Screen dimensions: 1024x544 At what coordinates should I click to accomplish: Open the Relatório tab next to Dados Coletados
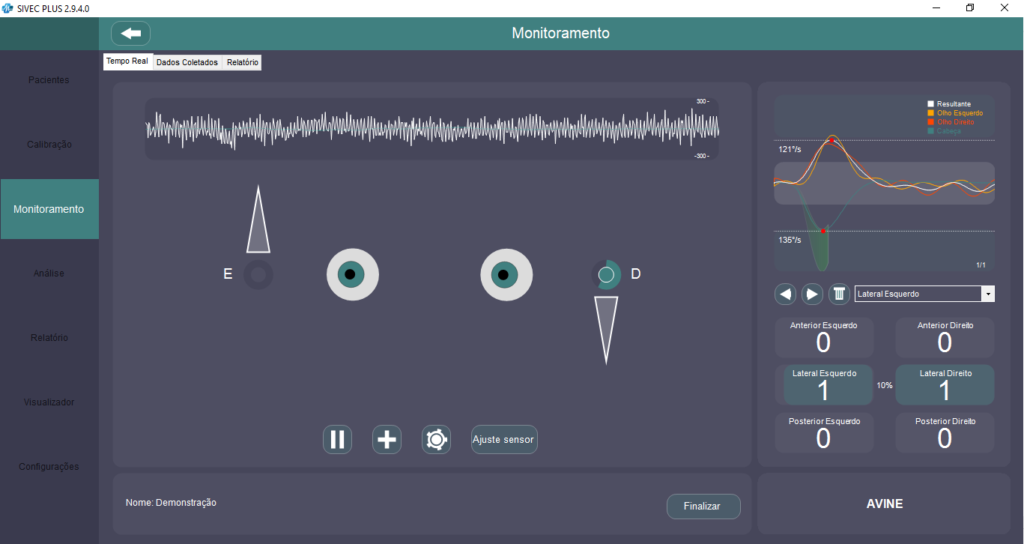[x=242, y=62]
